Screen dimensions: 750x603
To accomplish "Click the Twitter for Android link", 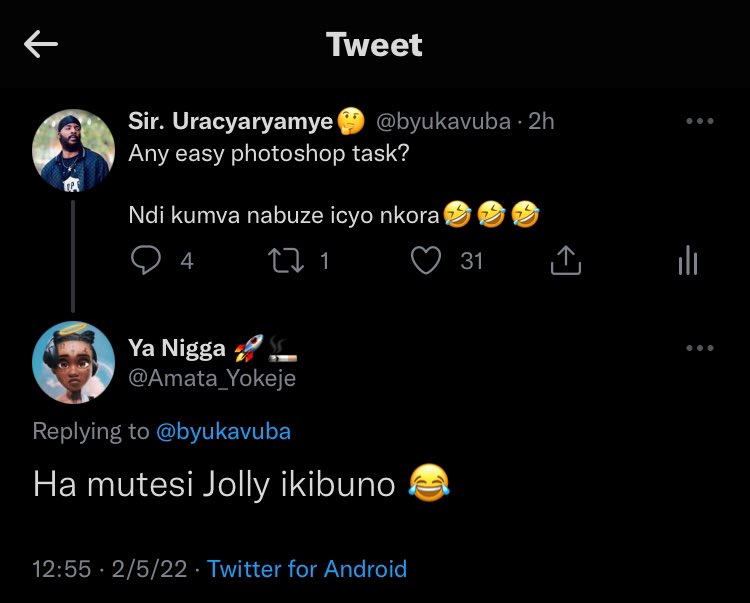I will 307,569.
